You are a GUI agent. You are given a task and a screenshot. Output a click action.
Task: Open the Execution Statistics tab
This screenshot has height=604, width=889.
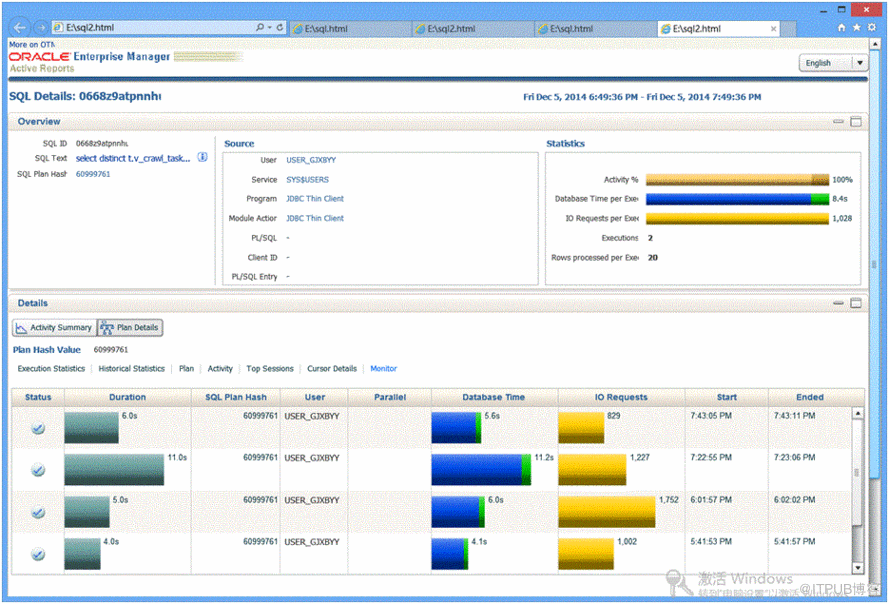coord(51,369)
